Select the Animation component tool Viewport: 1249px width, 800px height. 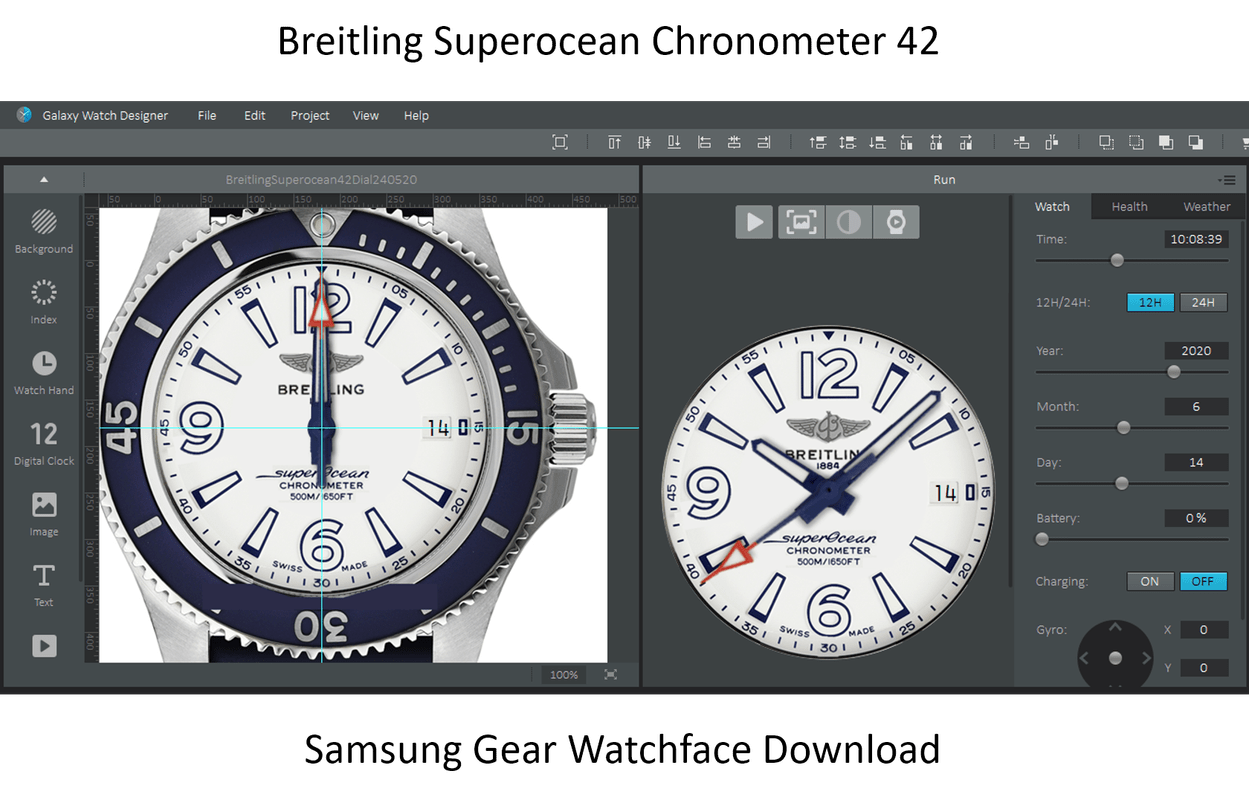pos(43,646)
